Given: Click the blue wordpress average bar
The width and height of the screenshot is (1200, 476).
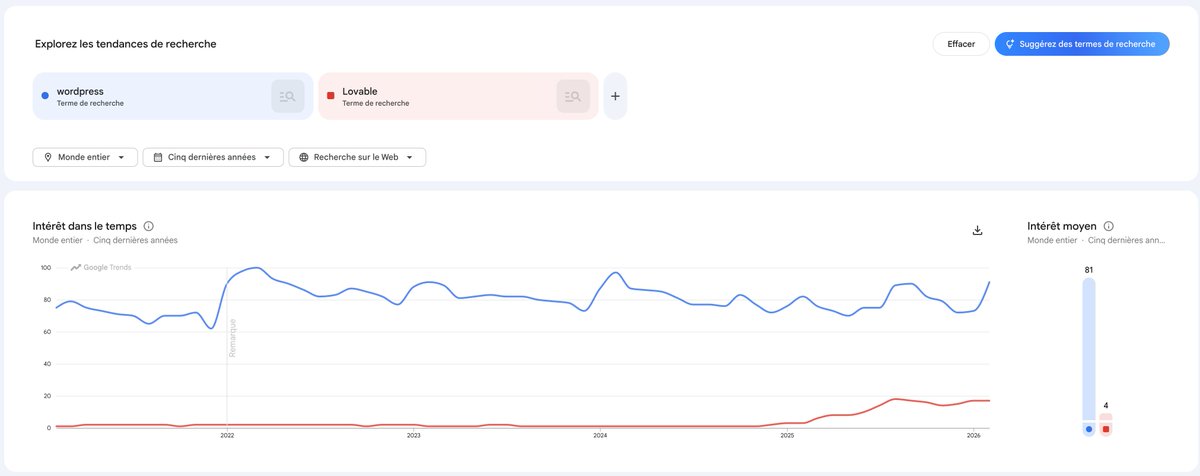Looking at the screenshot, I should (1089, 357).
